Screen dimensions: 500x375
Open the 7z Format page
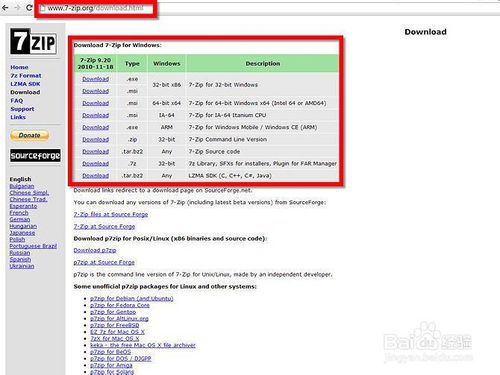coord(26,76)
